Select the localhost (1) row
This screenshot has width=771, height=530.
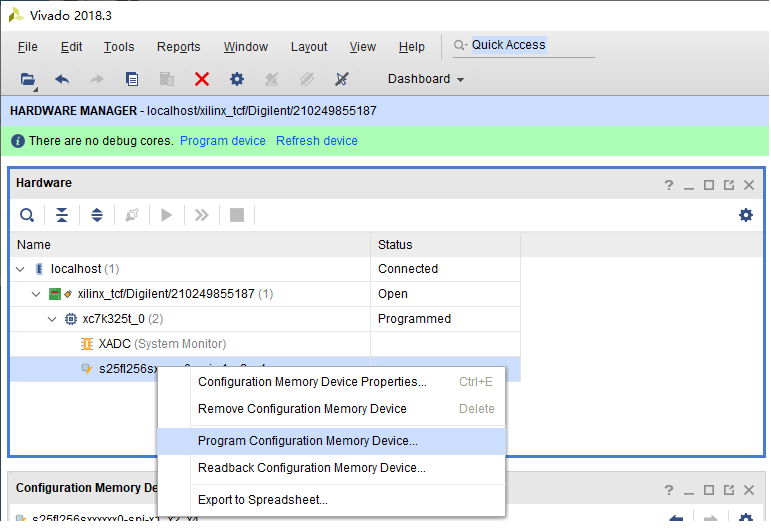[x=265, y=269]
